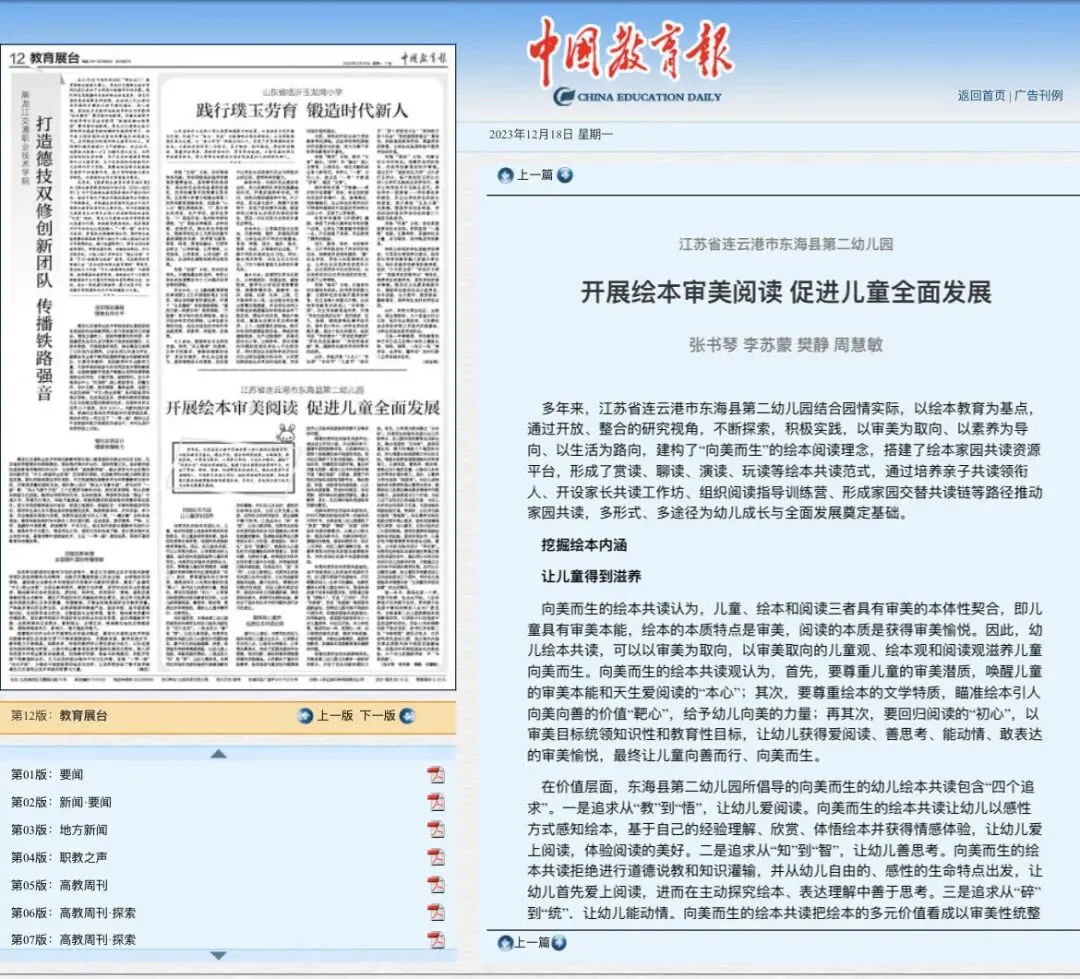Click authors line 张书琴 李苏蒙 樊静 周慧敏
Screen dimensions: 1080x979
click(786, 345)
